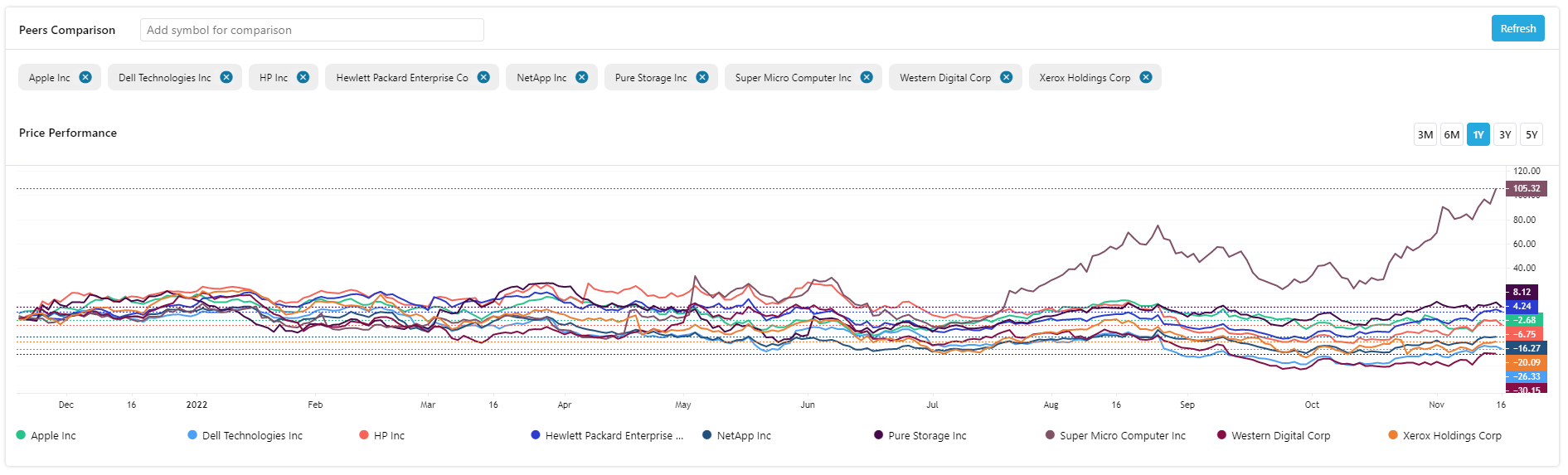Click the -20.09 orange value label
The height and width of the screenshot is (475, 1568).
[x=1526, y=362]
